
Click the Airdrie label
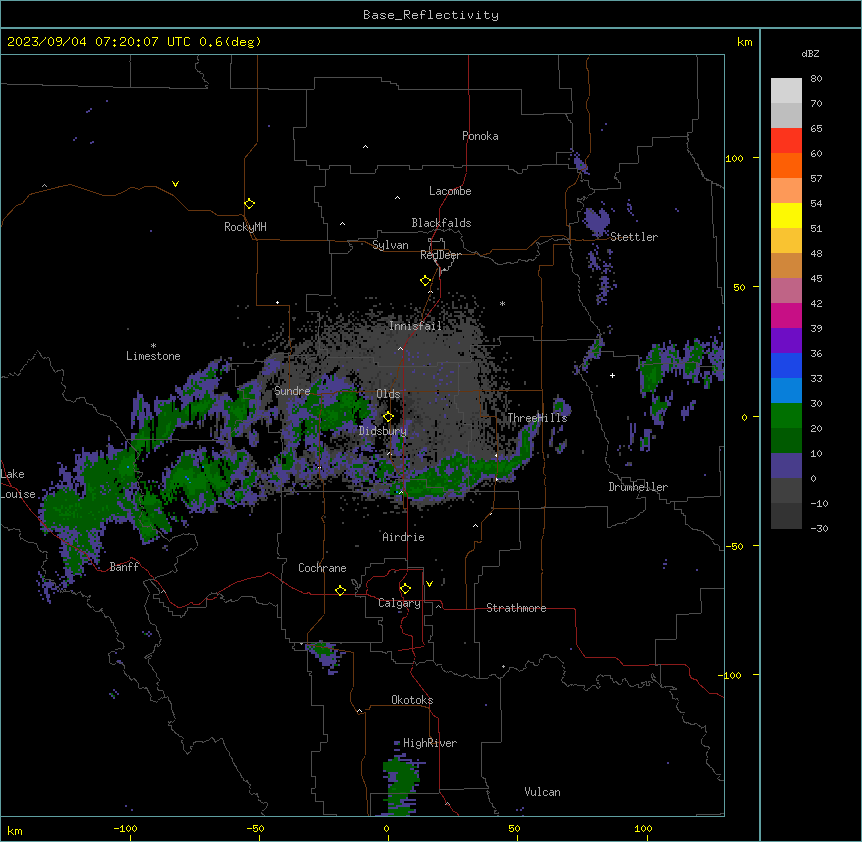tap(404, 537)
